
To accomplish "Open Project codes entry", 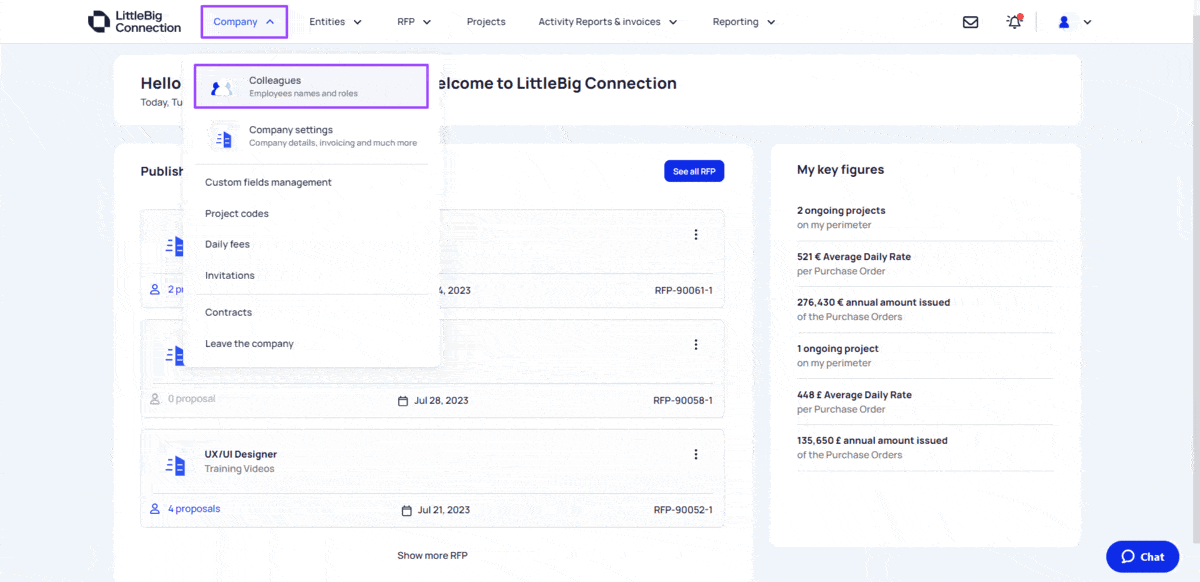I will pos(237,213).
